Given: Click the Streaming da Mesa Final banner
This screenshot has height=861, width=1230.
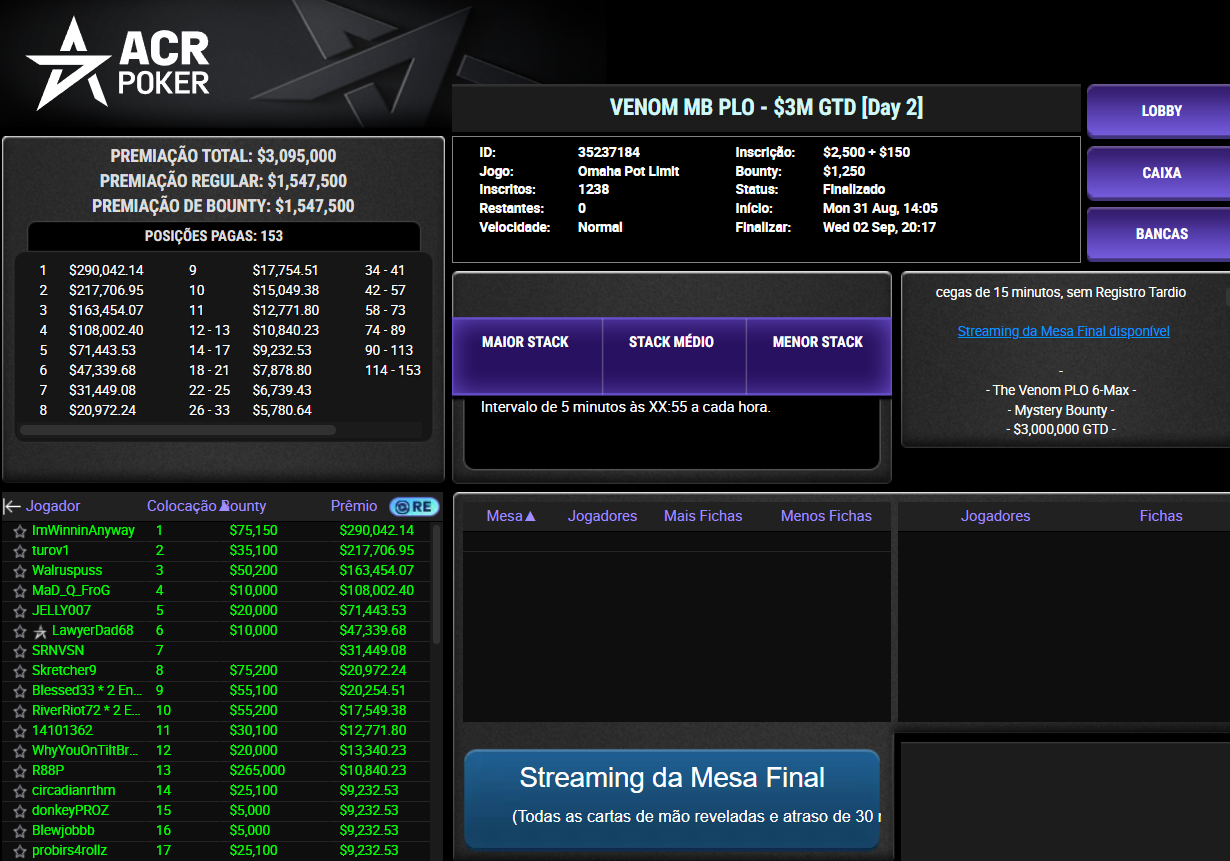Looking at the screenshot, I should (x=672, y=798).
